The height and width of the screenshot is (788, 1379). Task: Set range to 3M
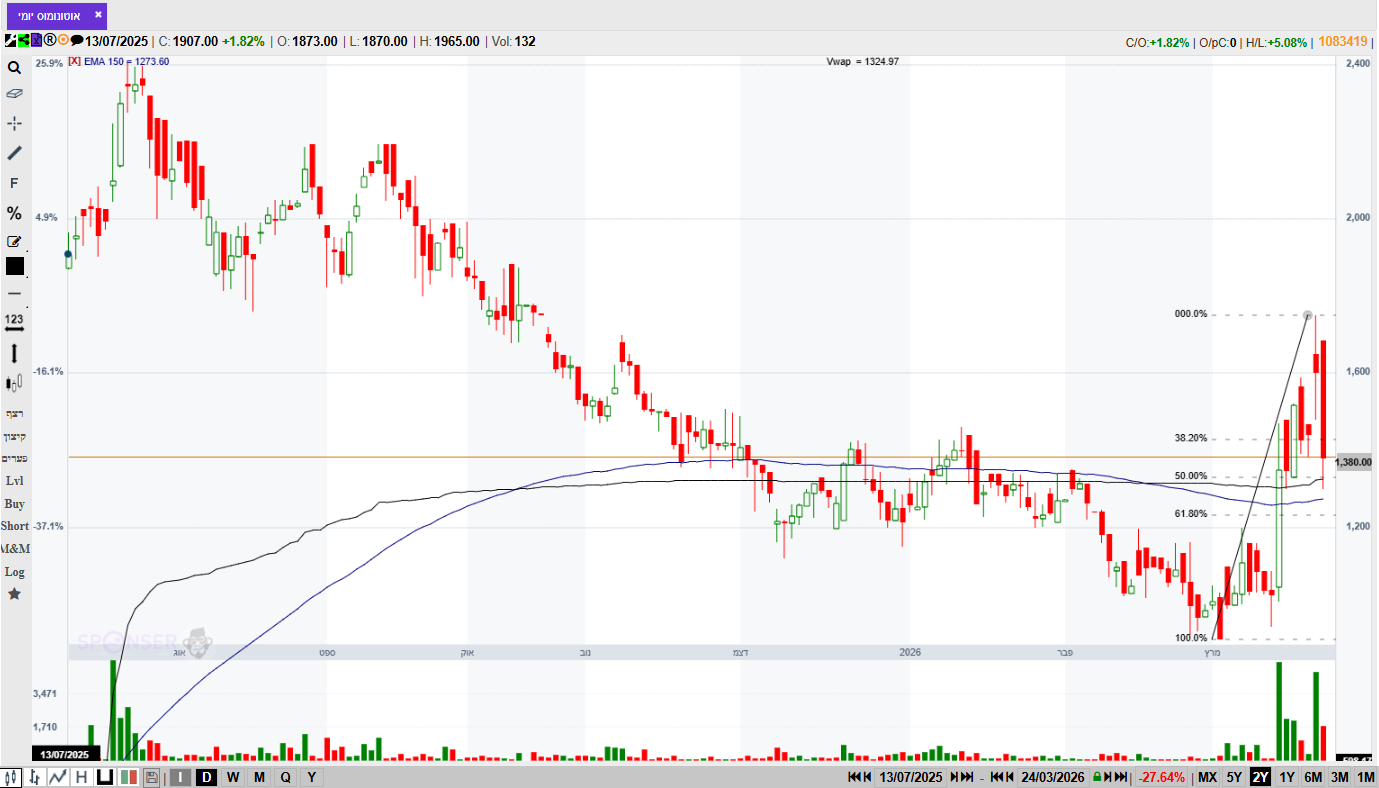pyautogui.click(x=1340, y=777)
